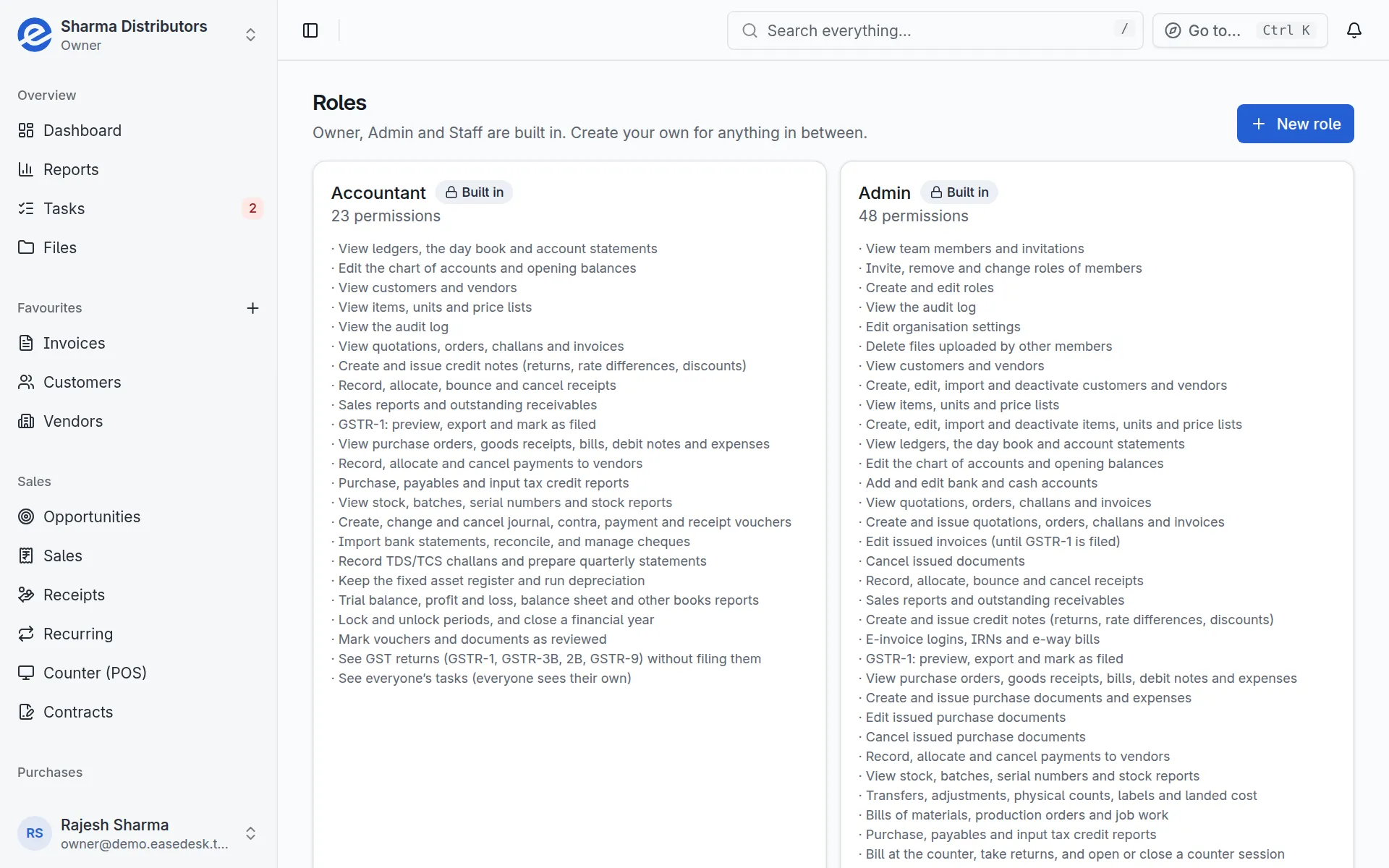
Task: Click the Reports chart icon
Action: (26, 169)
